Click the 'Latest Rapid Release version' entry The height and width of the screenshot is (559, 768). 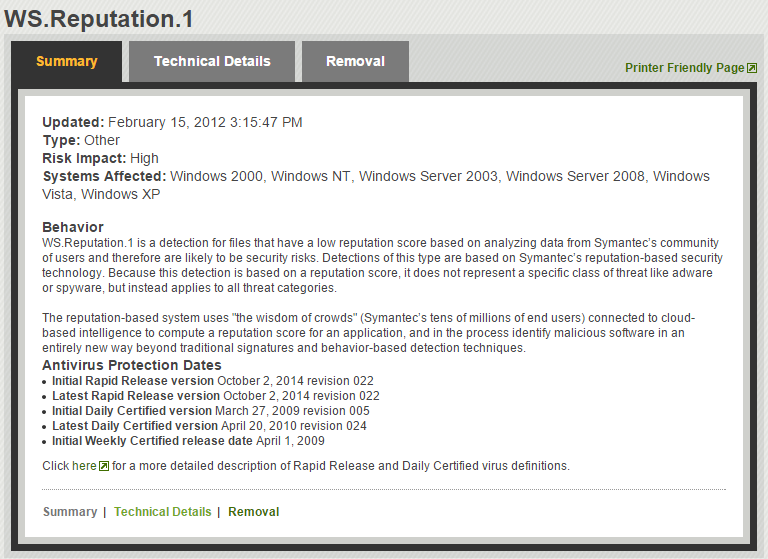(x=216, y=395)
